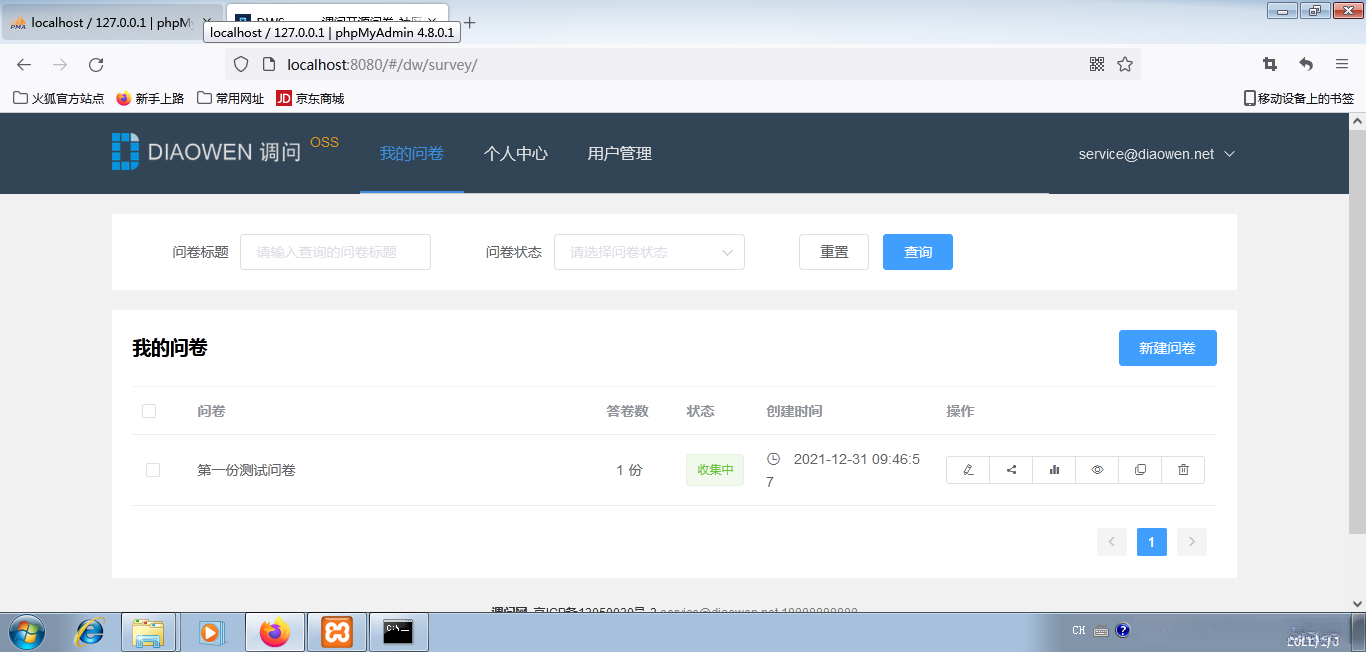The image size is (1366, 652).
Task: Open the QR code icon in address bar
Action: [1097, 64]
